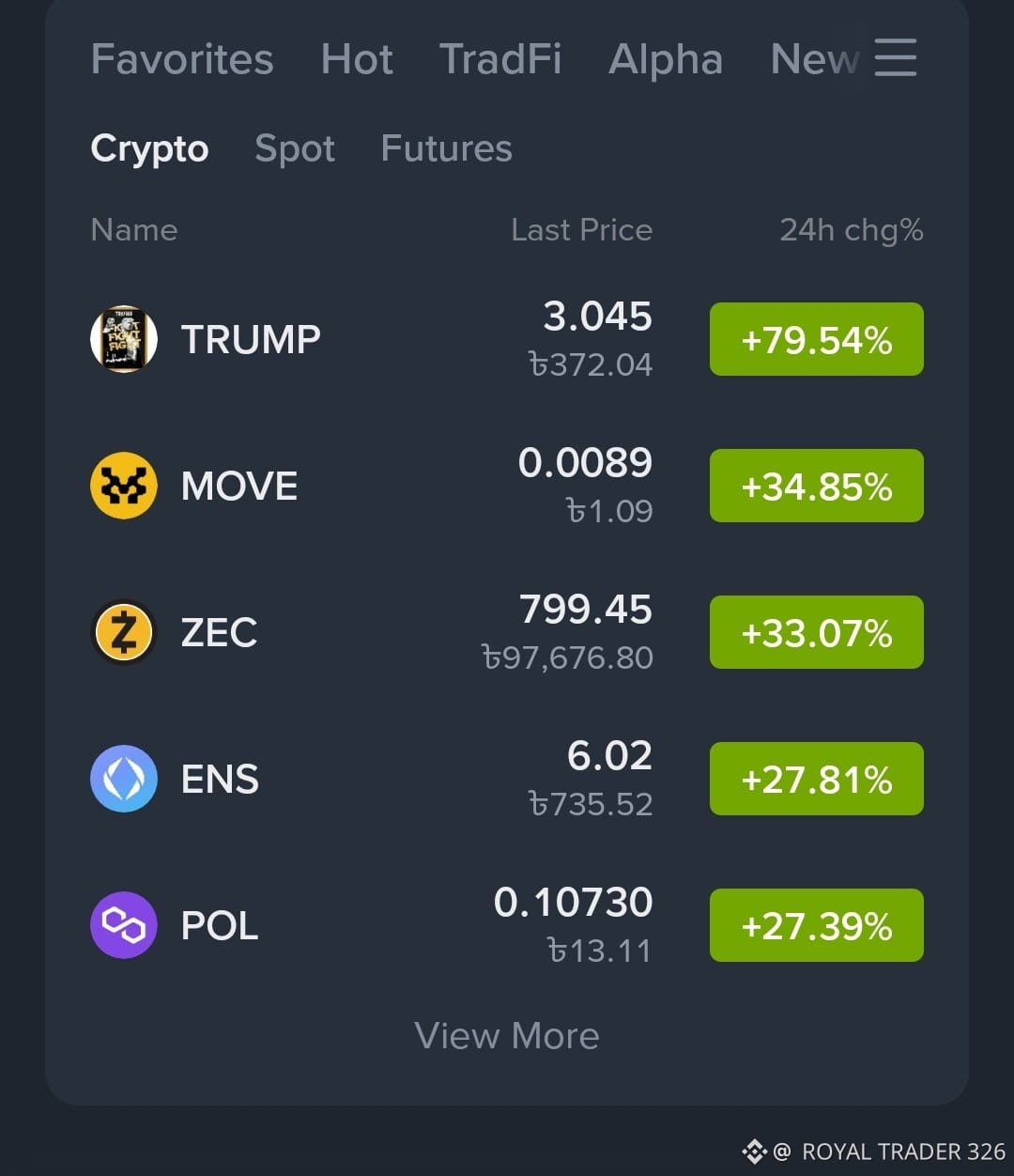Tap the +33.07% change badge
Screen dimensions: 1014x1176
click(817, 632)
